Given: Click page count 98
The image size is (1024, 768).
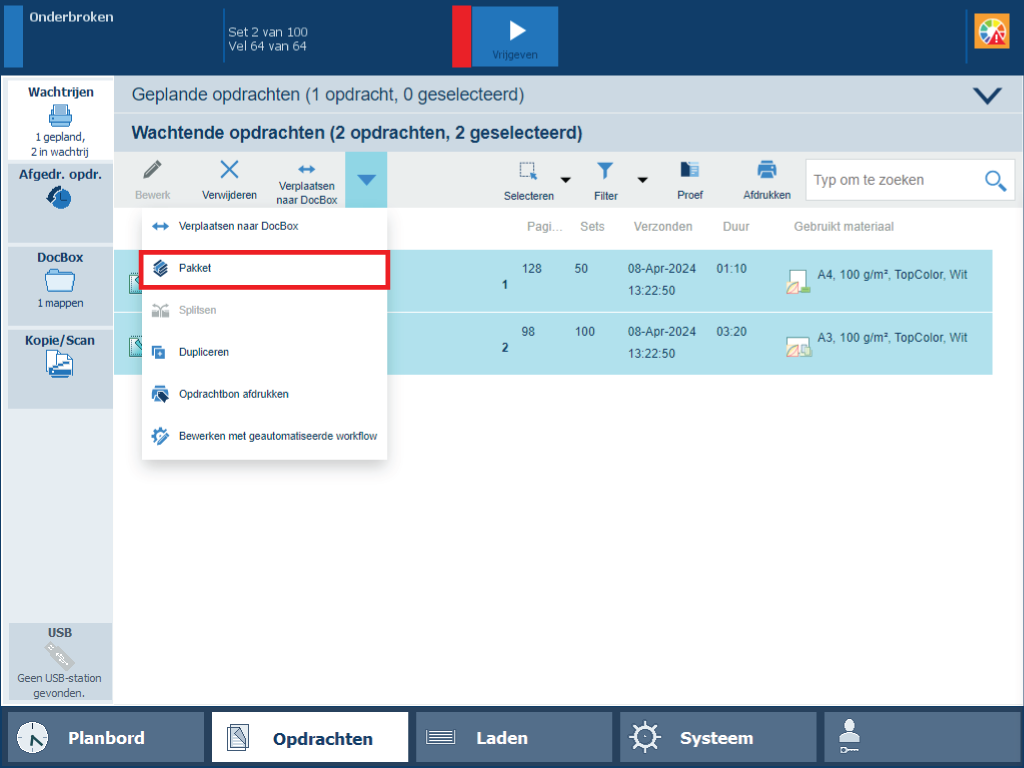Looking at the screenshot, I should (x=528, y=332).
